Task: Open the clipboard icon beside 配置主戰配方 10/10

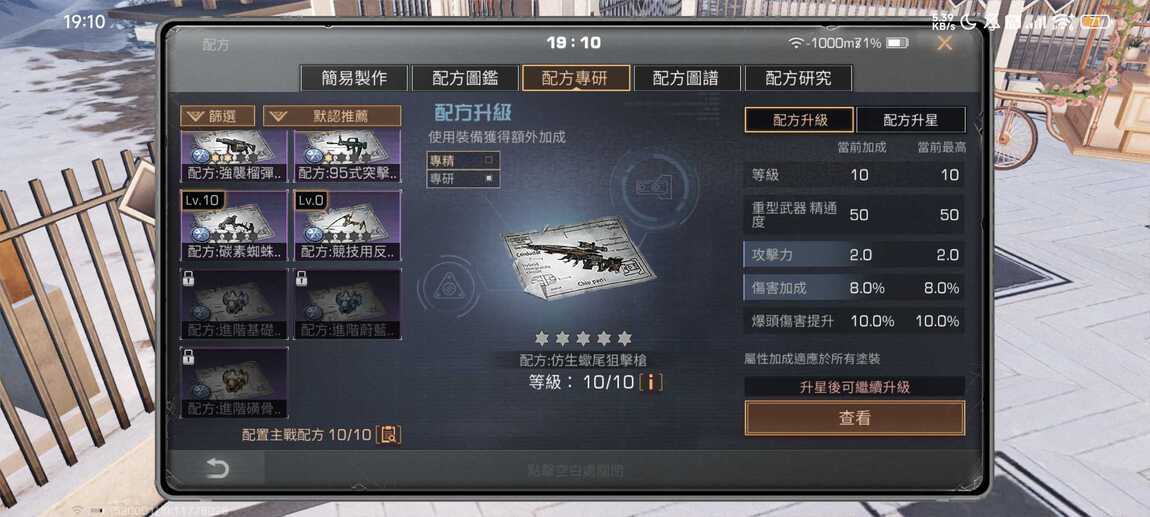Action: [x=389, y=434]
